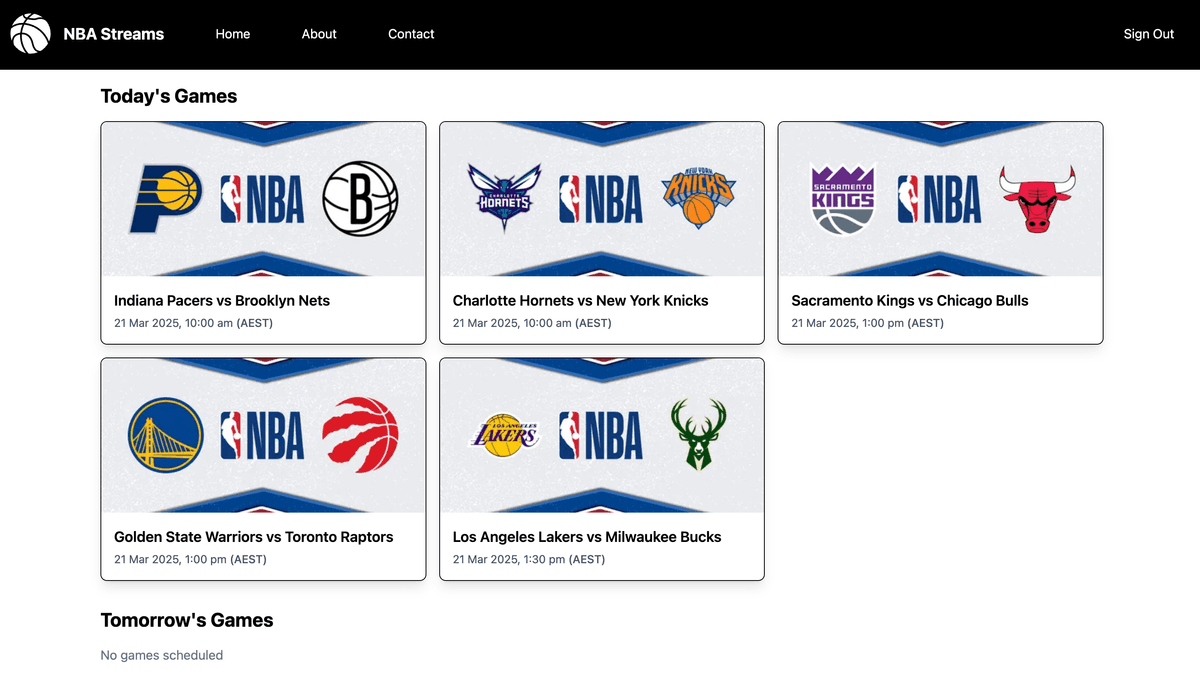1200x686 pixels.
Task: Open Charlotte Hornets vs New York Knicks title
Action: (x=580, y=300)
